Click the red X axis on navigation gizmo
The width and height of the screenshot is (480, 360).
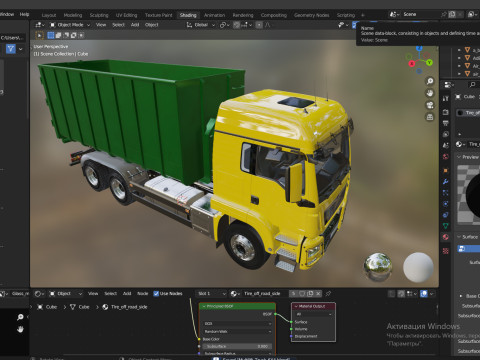click(412, 63)
